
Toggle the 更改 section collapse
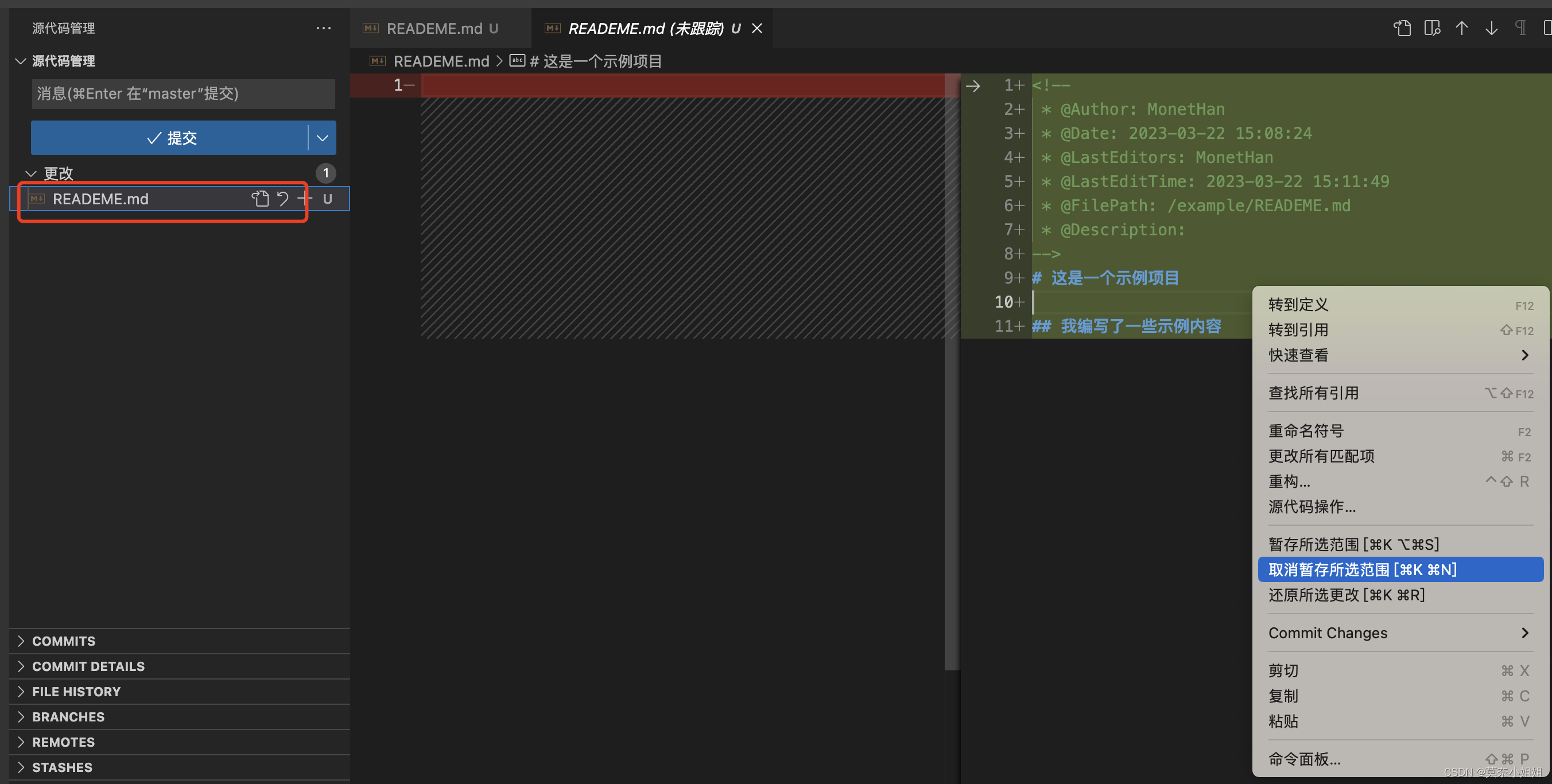[22, 173]
